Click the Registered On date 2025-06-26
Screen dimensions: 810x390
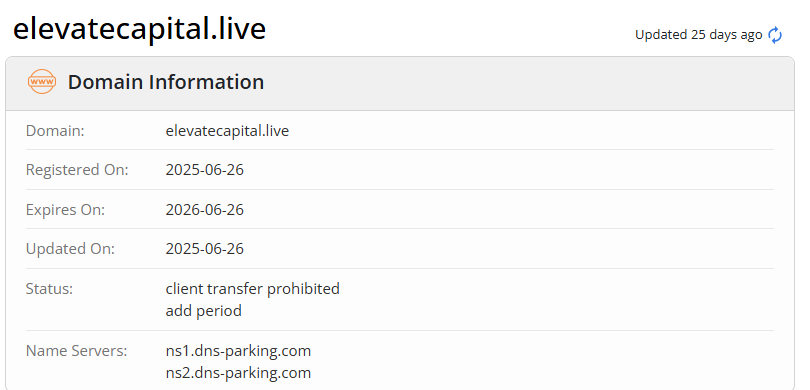point(205,170)
